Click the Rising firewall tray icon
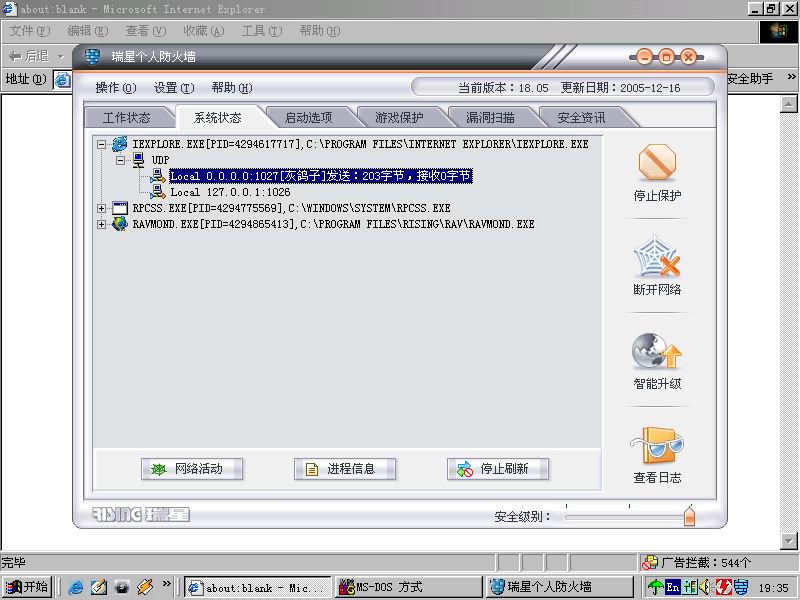This screenshot has height=600, width=800. pos(741,587)
